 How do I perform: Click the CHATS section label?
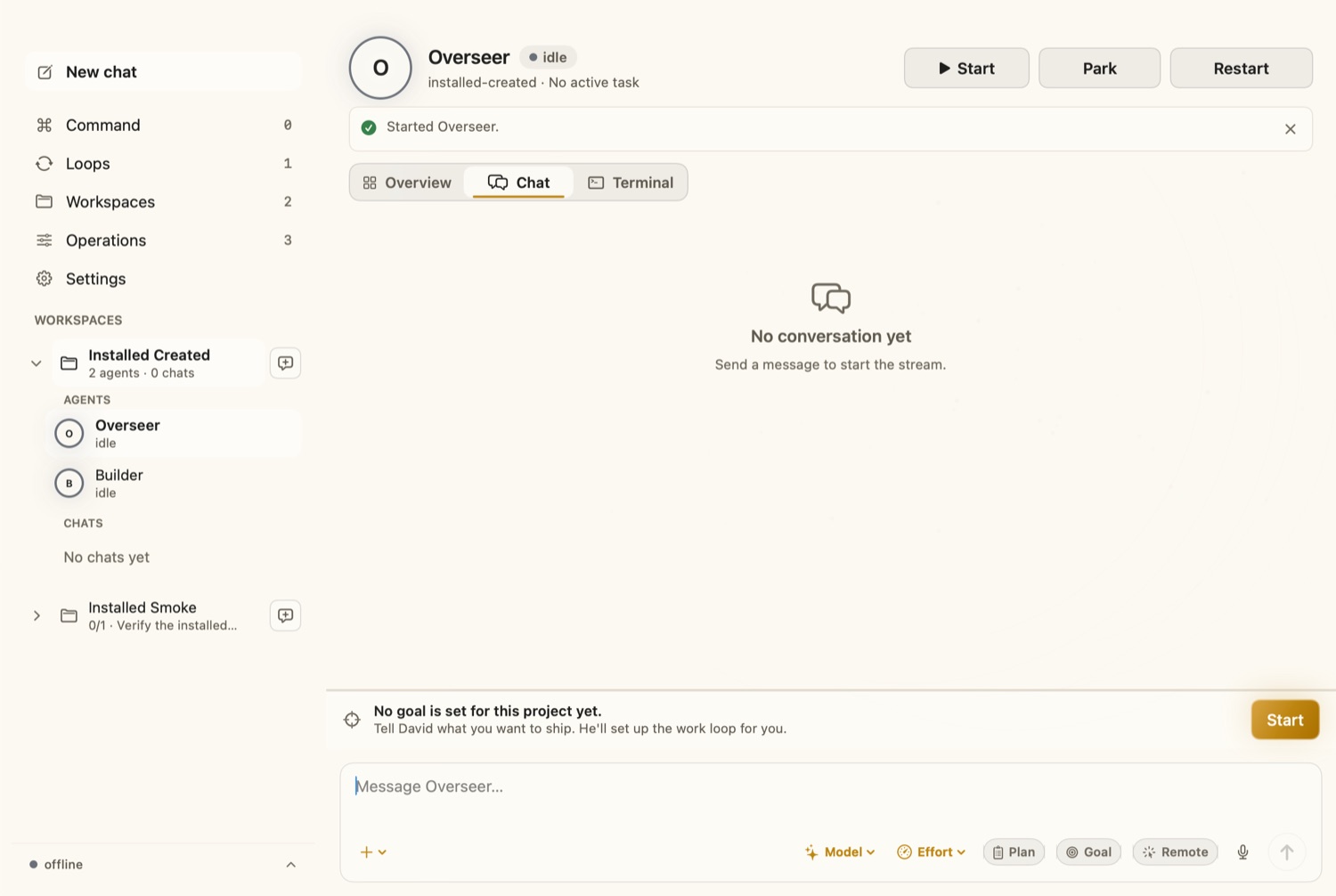point(83,524)
